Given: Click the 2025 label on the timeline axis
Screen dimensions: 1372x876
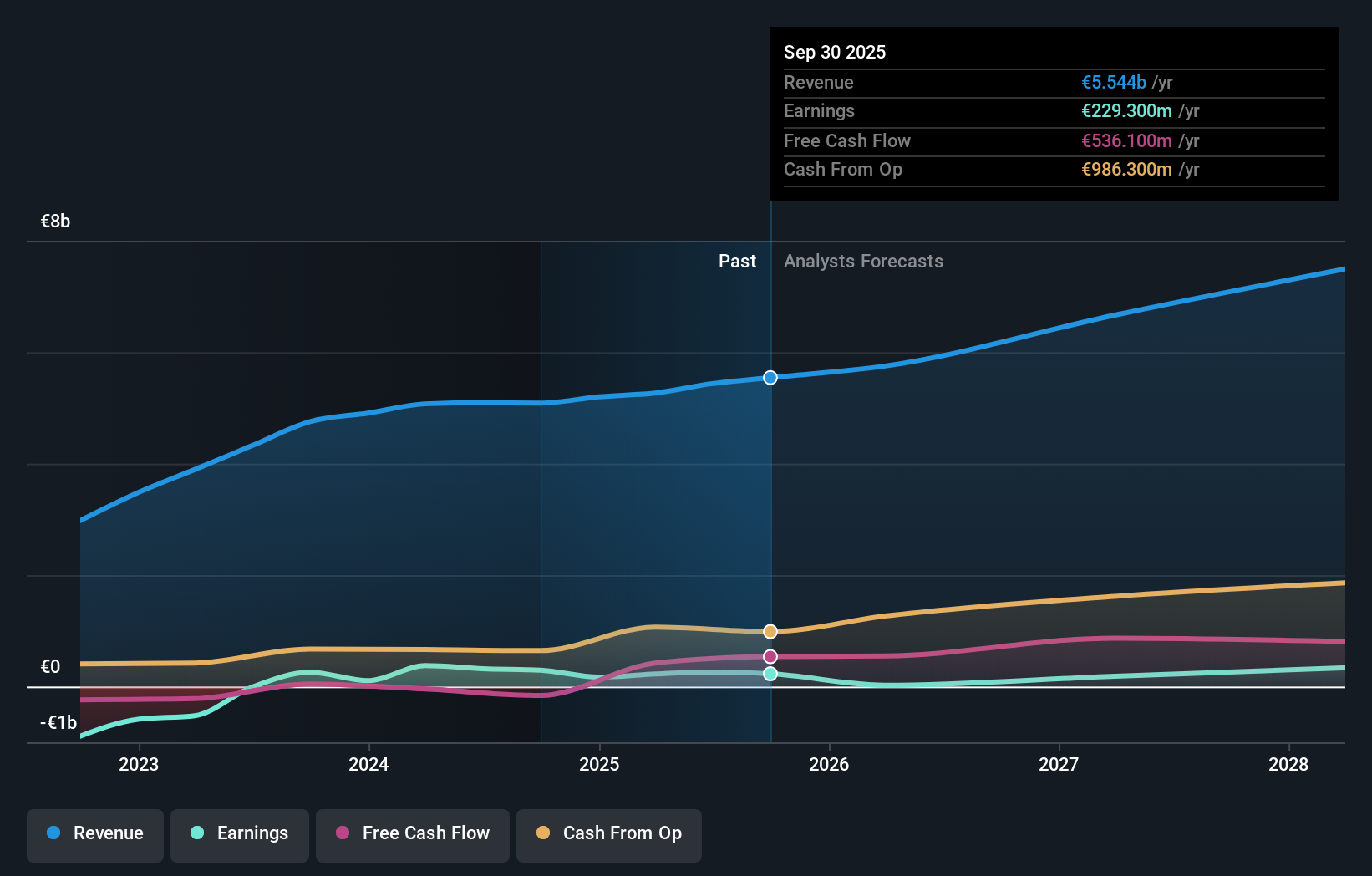Looking at the screenshot, I should 599,764.
